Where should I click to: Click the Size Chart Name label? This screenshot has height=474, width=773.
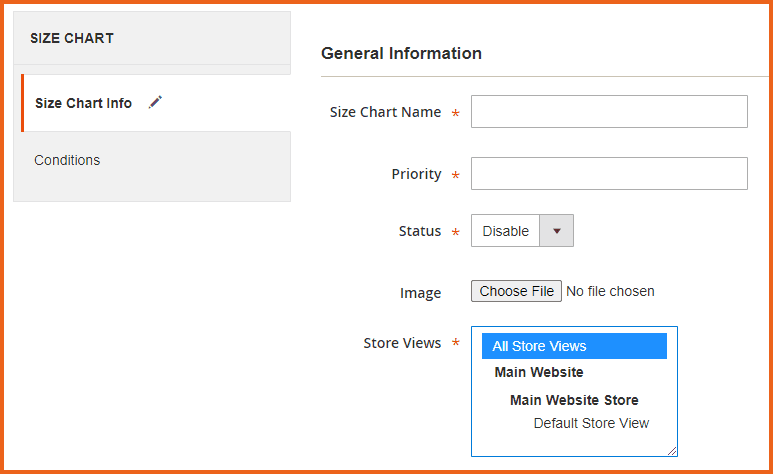[385, 112]
